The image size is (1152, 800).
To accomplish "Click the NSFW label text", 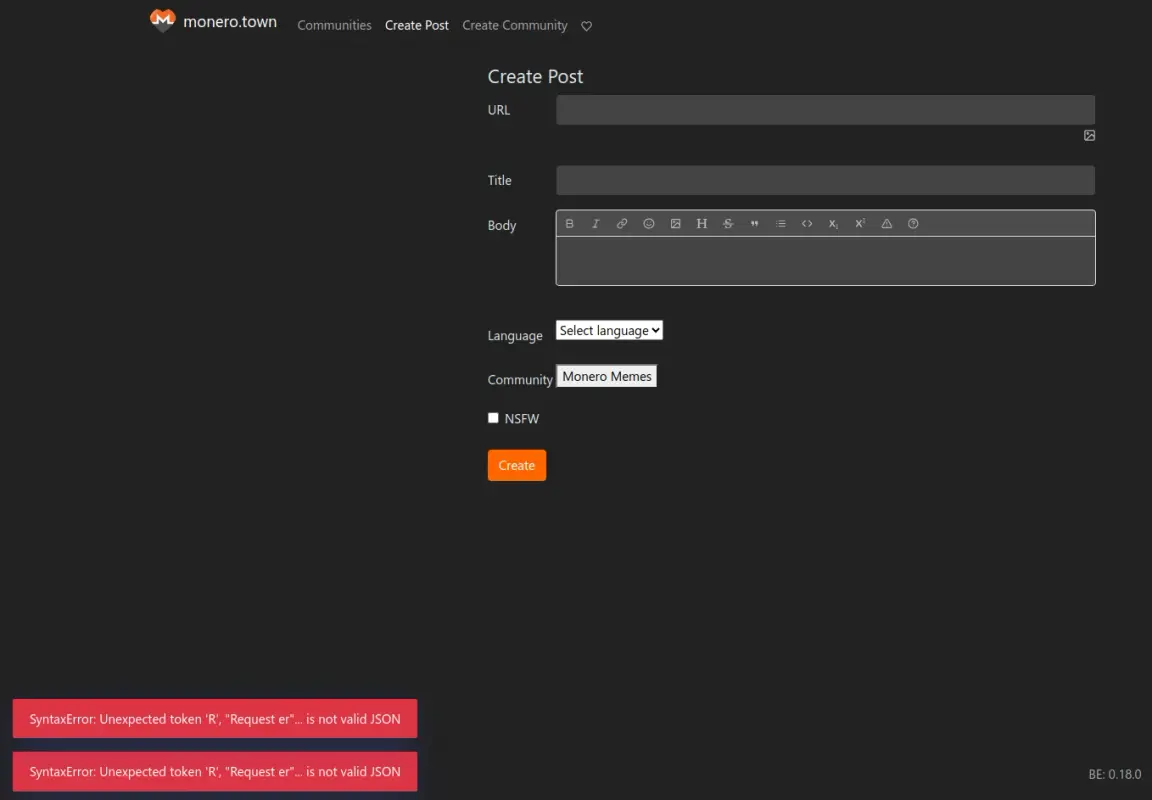I will 522,419.
